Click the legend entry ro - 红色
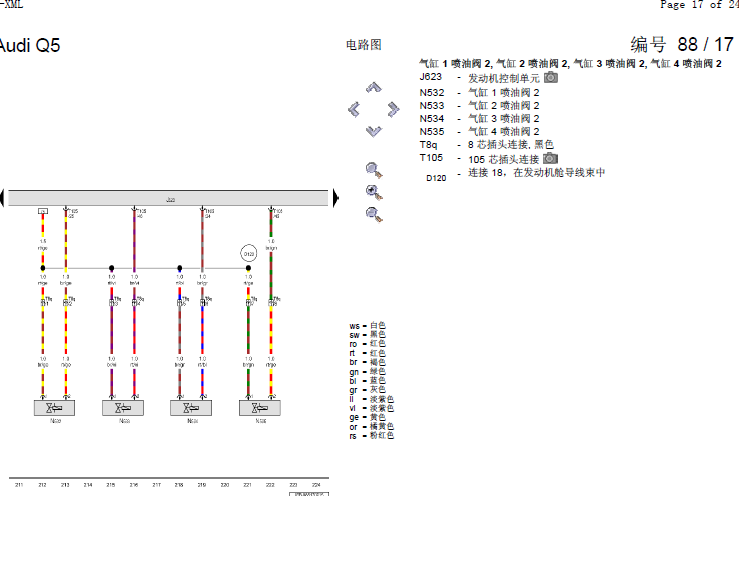This screenshot has width=739, height=578. (x=368, y=344)
